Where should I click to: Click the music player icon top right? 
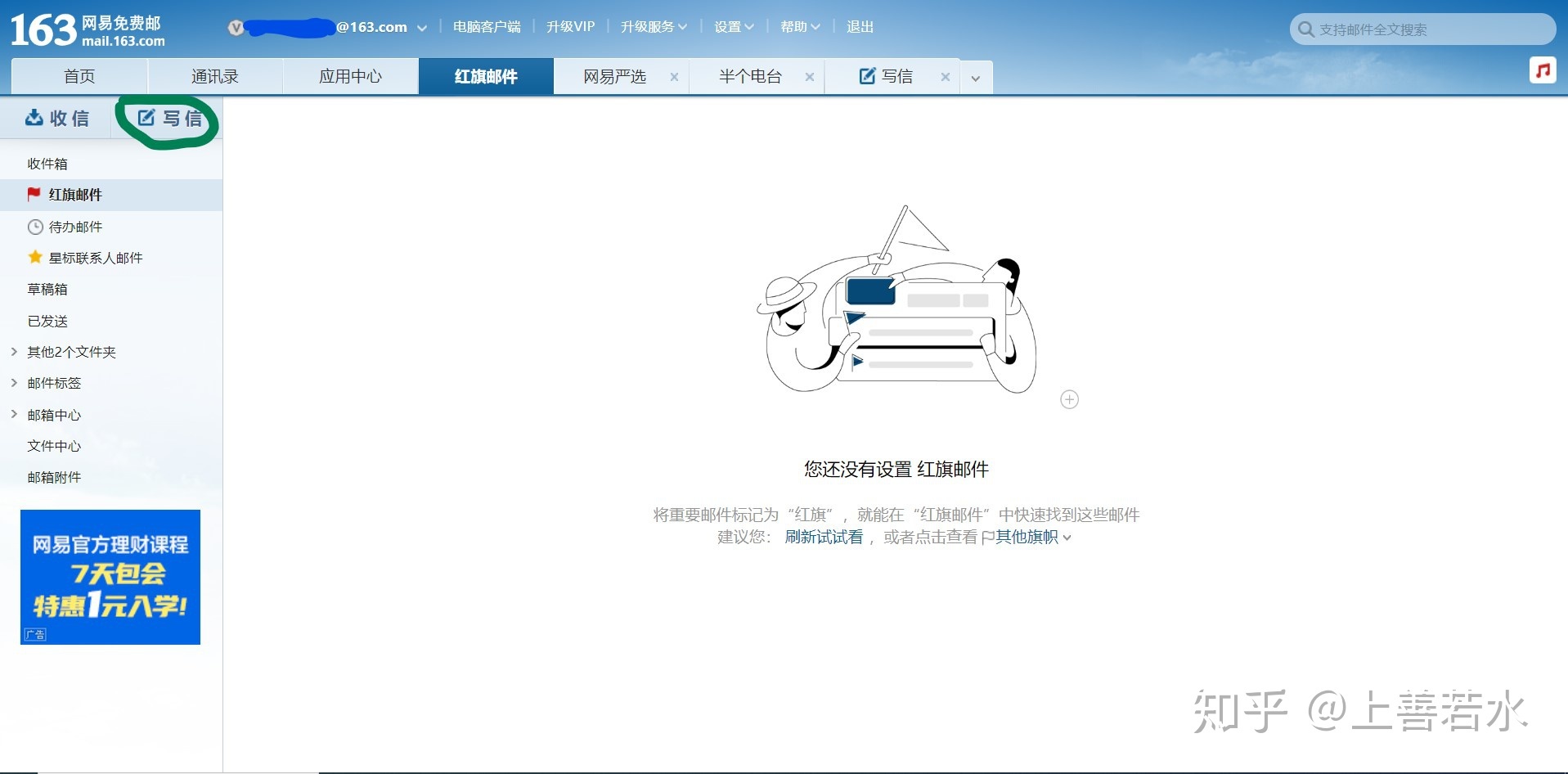pos(1543,70)
